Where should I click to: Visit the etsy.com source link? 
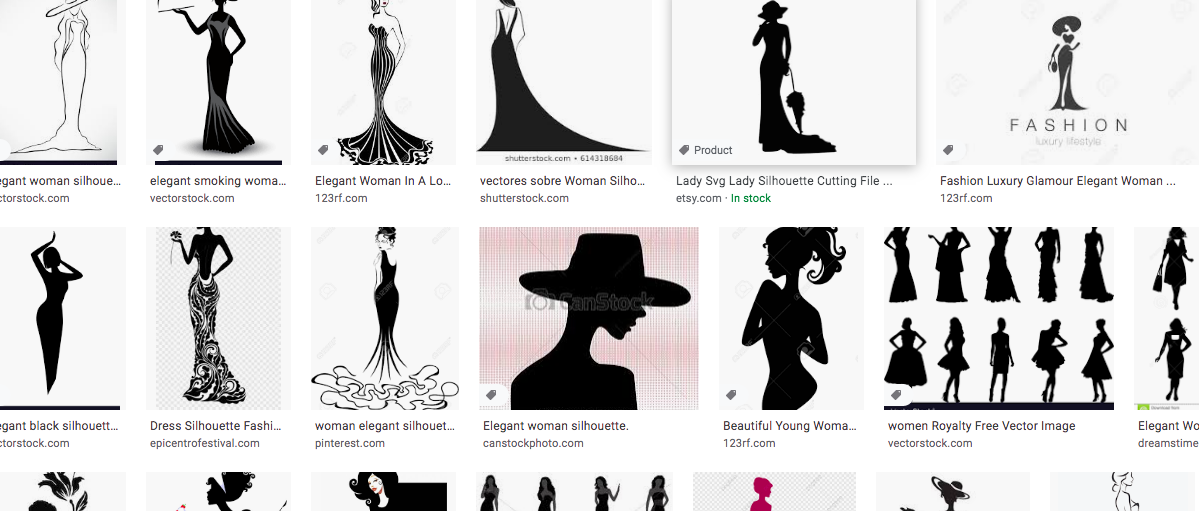point(698,198)
